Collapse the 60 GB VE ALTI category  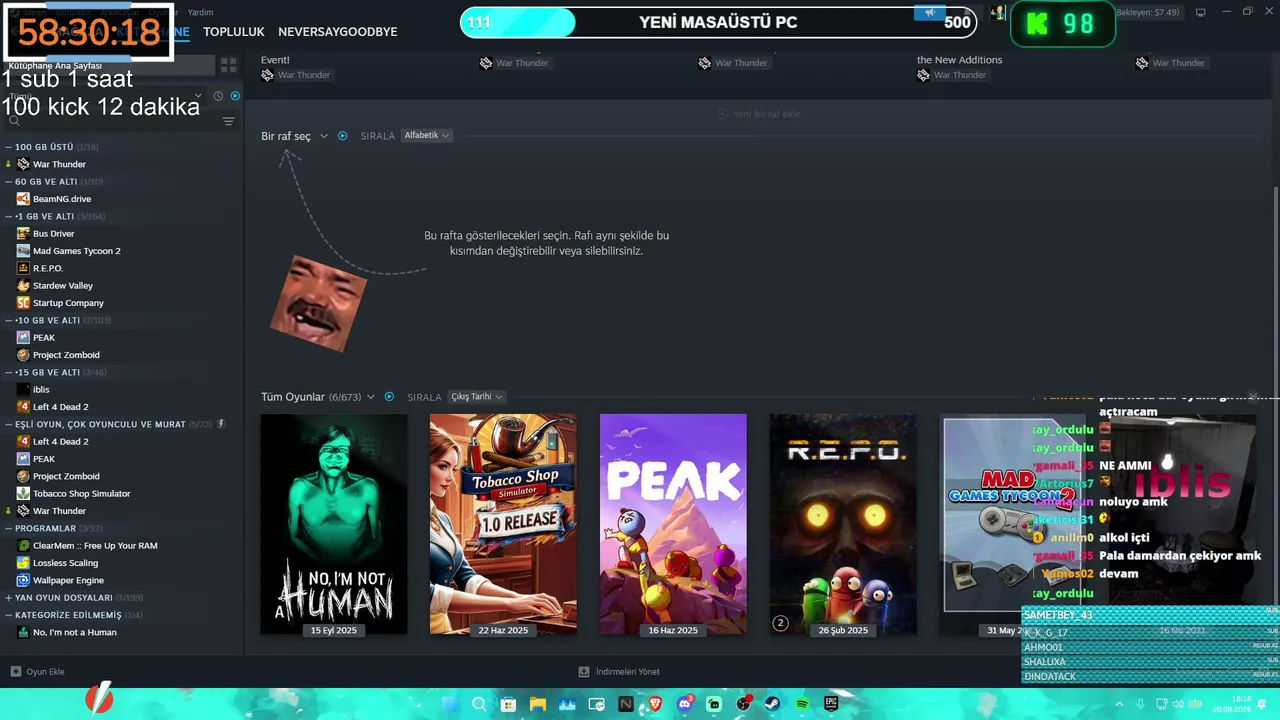pos(9,182)
